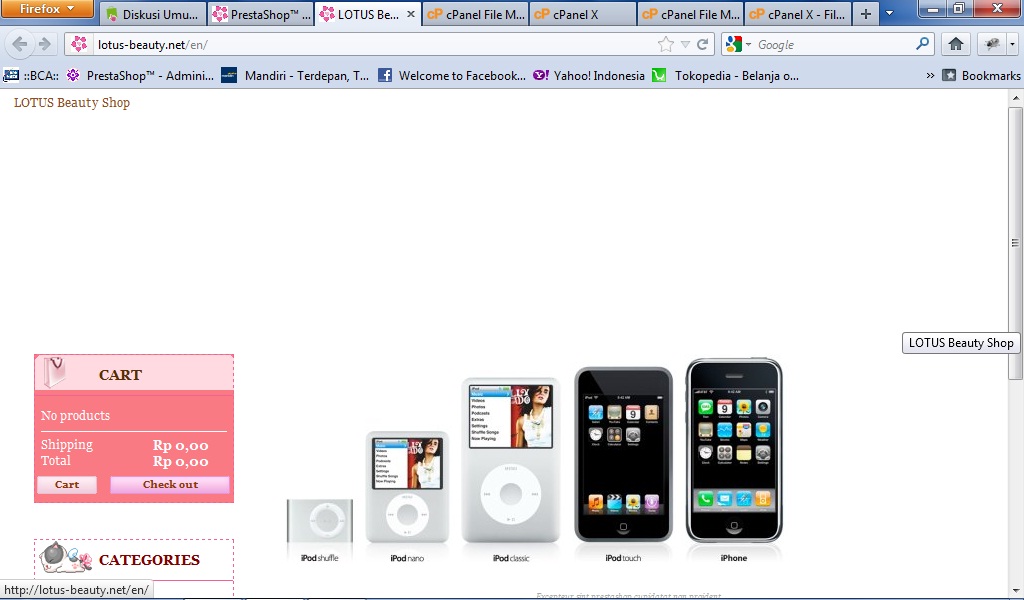Screen dimensions: 1024x600
Task: Open the dropdown beside the toolbar add-on icon
Action: pos(1012,44)
